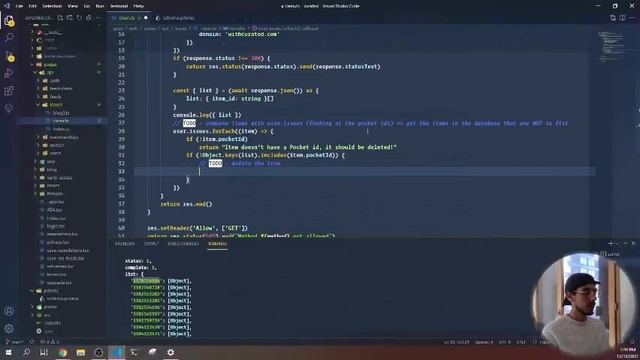Click the line and column indicator in status bar
Viewport: 640px width, 360px height.
[457, 342]
